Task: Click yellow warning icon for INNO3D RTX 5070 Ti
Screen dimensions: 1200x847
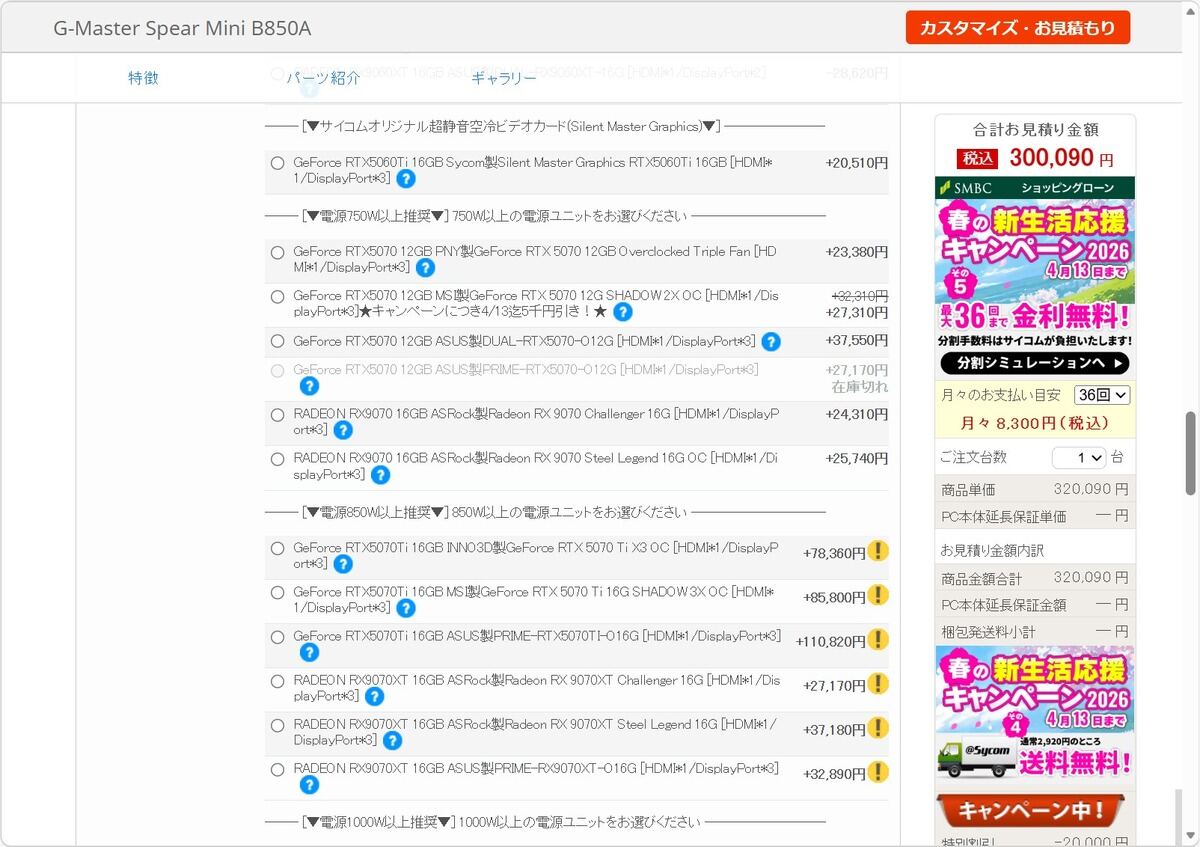Action: pyautogui.click(x=877, y=551)
